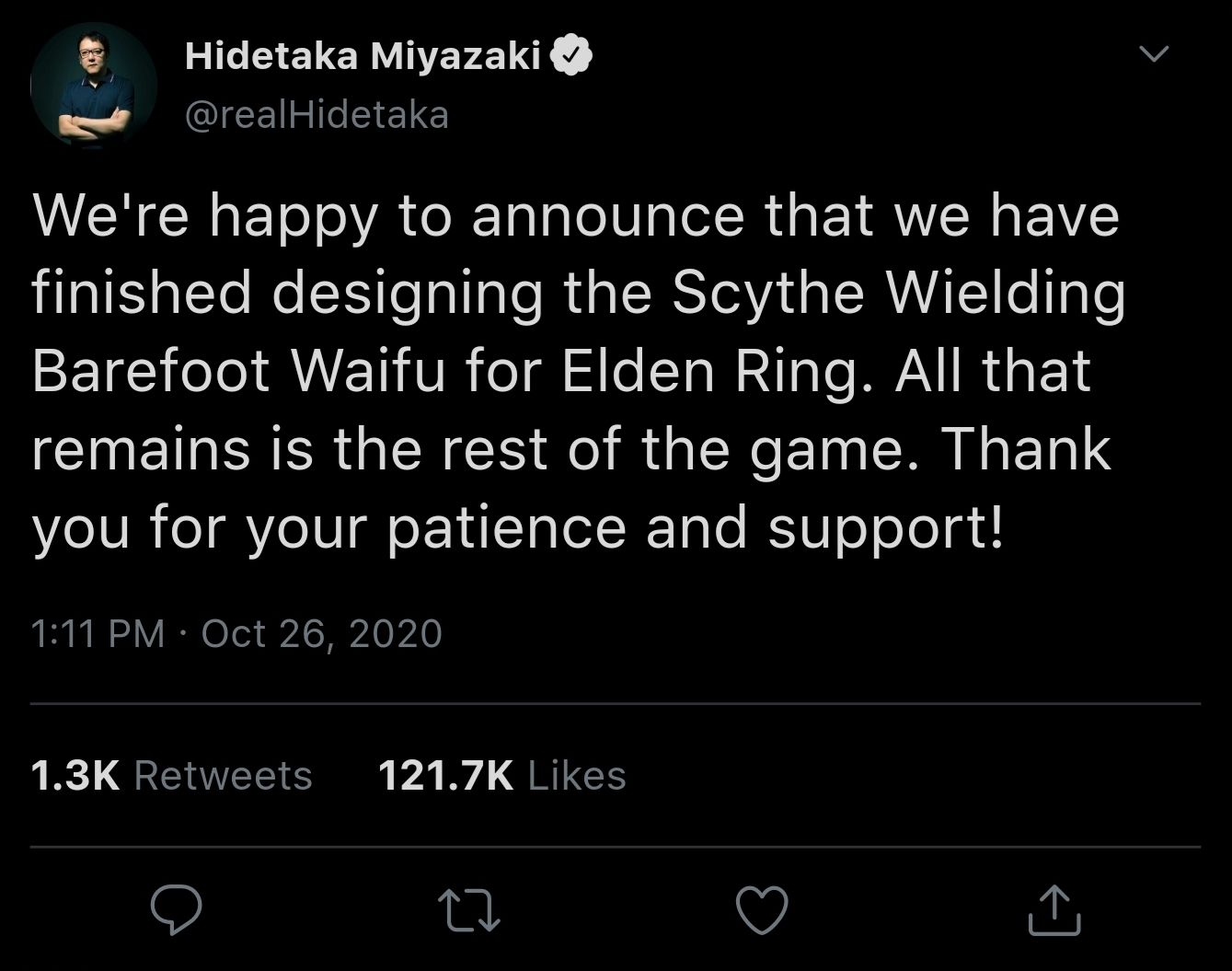1232x971 pixels.
Task: Click the 1:11 PM timestamp
Action: coord(98,633)
